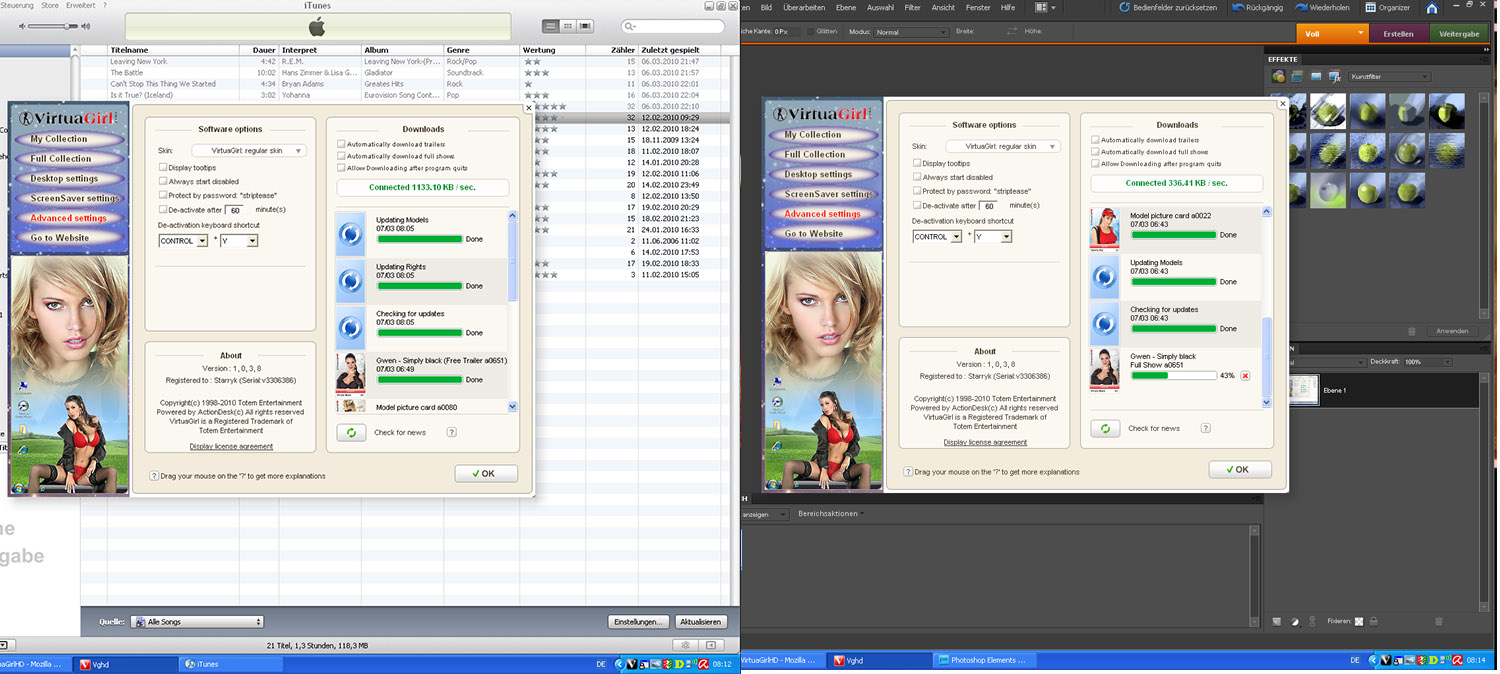This screenshot has height=674, width=1500.
Task: Enable 'Always start disabled' in dialog over iTunes
Action: point(164,182)
